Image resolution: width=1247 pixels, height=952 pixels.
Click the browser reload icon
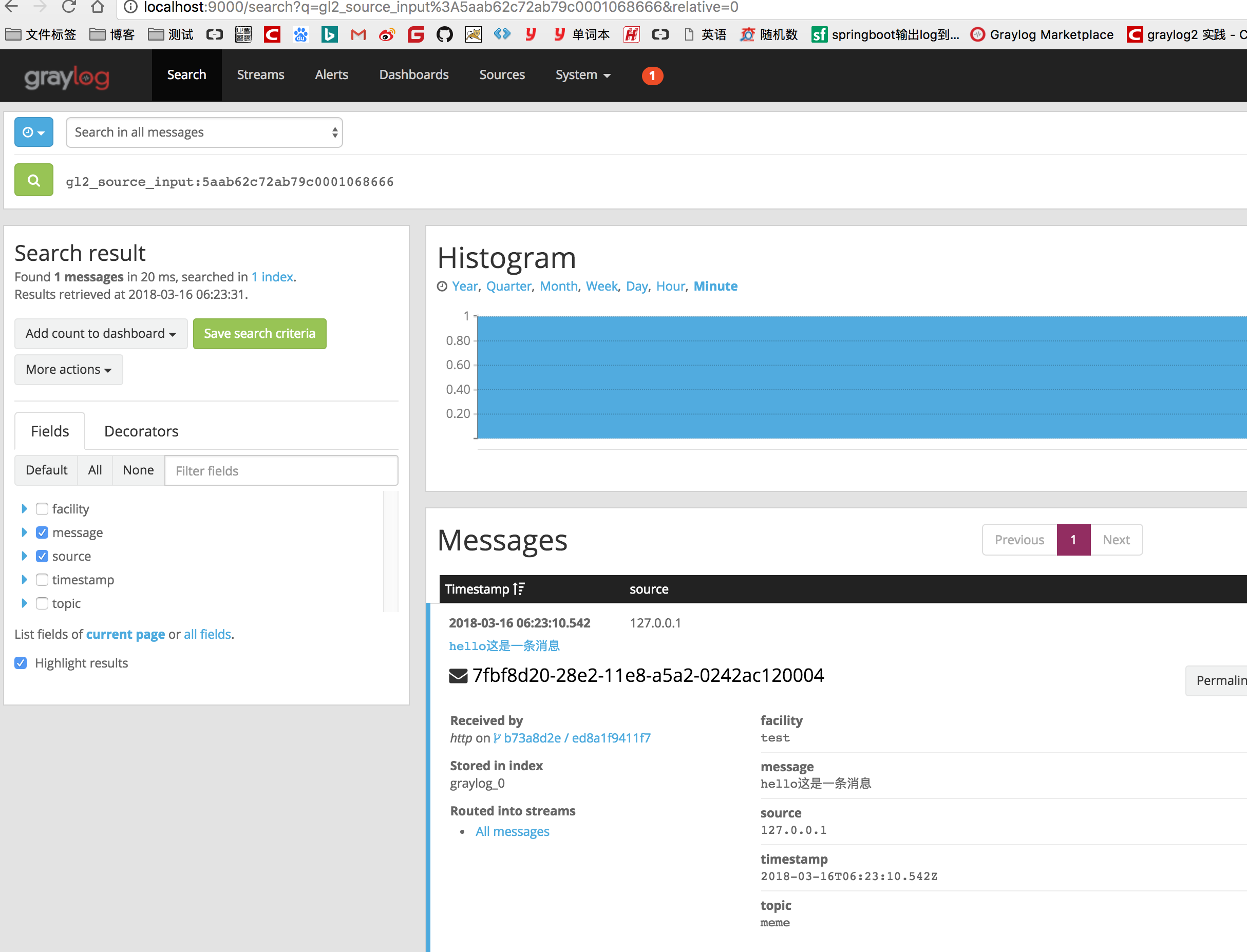pyautogui.click(x=69, y=7)
